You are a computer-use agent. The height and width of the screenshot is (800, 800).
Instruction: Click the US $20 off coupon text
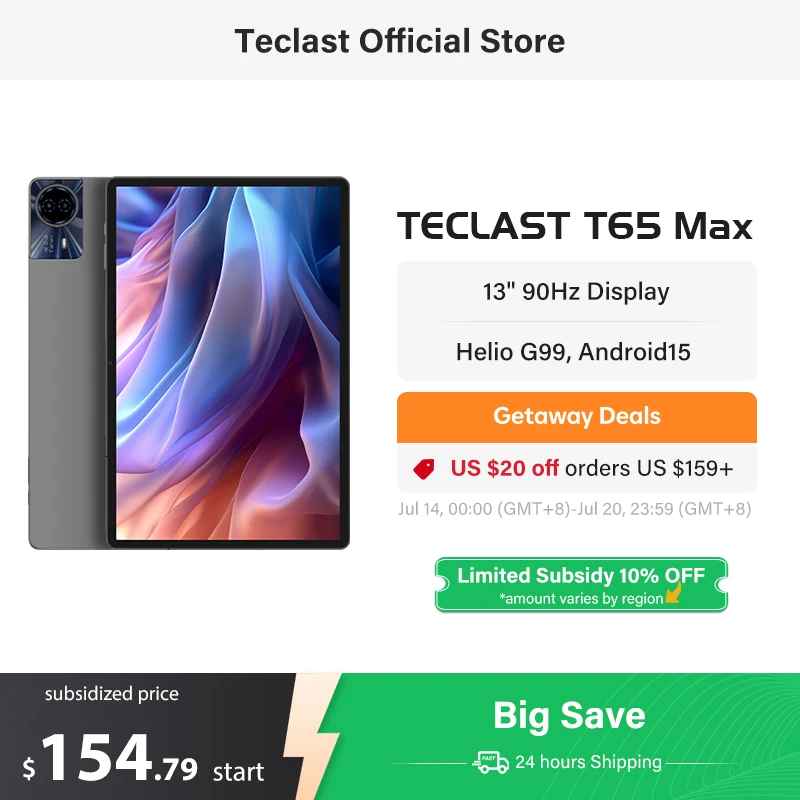tap(504, 468)
